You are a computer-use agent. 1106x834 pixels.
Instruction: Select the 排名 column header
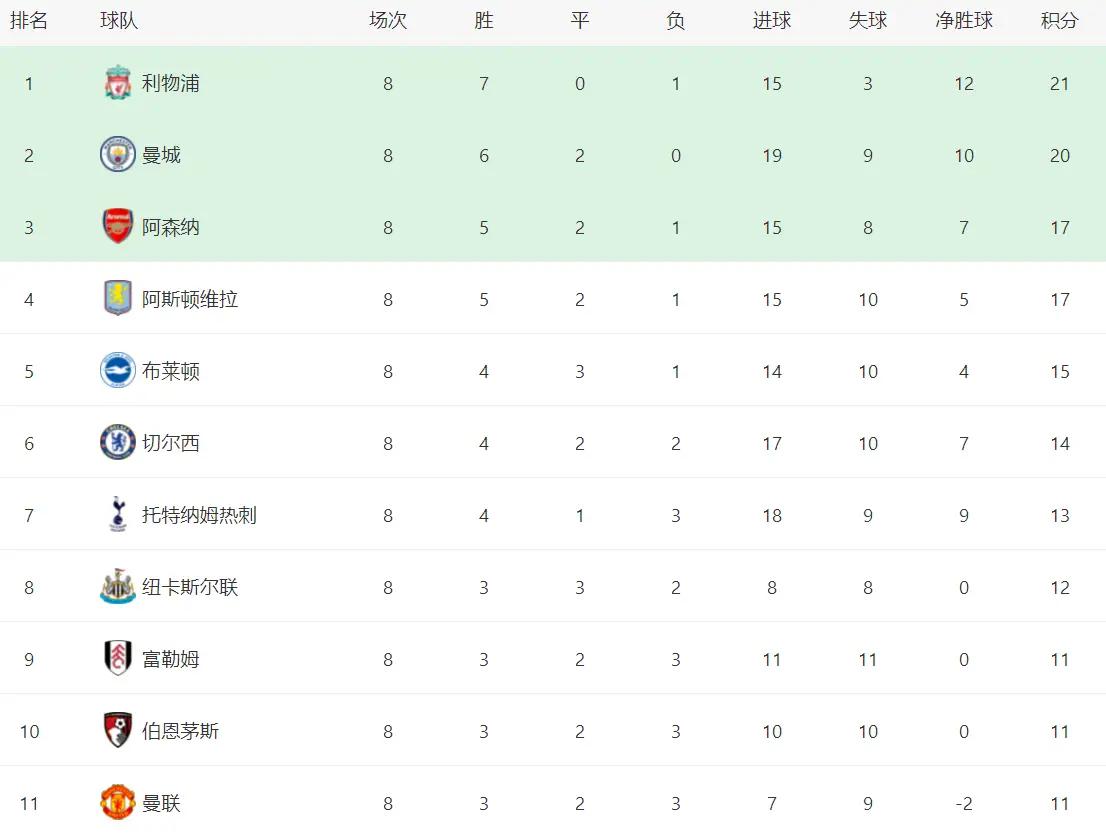pyautogui.click(x=29, y=21)
